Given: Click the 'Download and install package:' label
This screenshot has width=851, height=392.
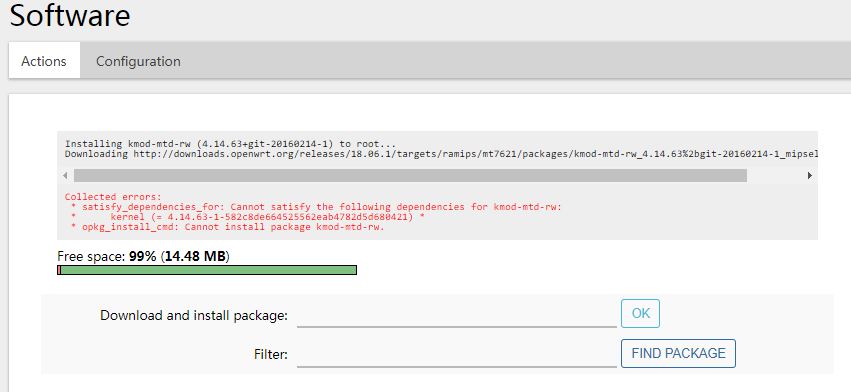Looking at the screenshot, I should tap(194, 315).
